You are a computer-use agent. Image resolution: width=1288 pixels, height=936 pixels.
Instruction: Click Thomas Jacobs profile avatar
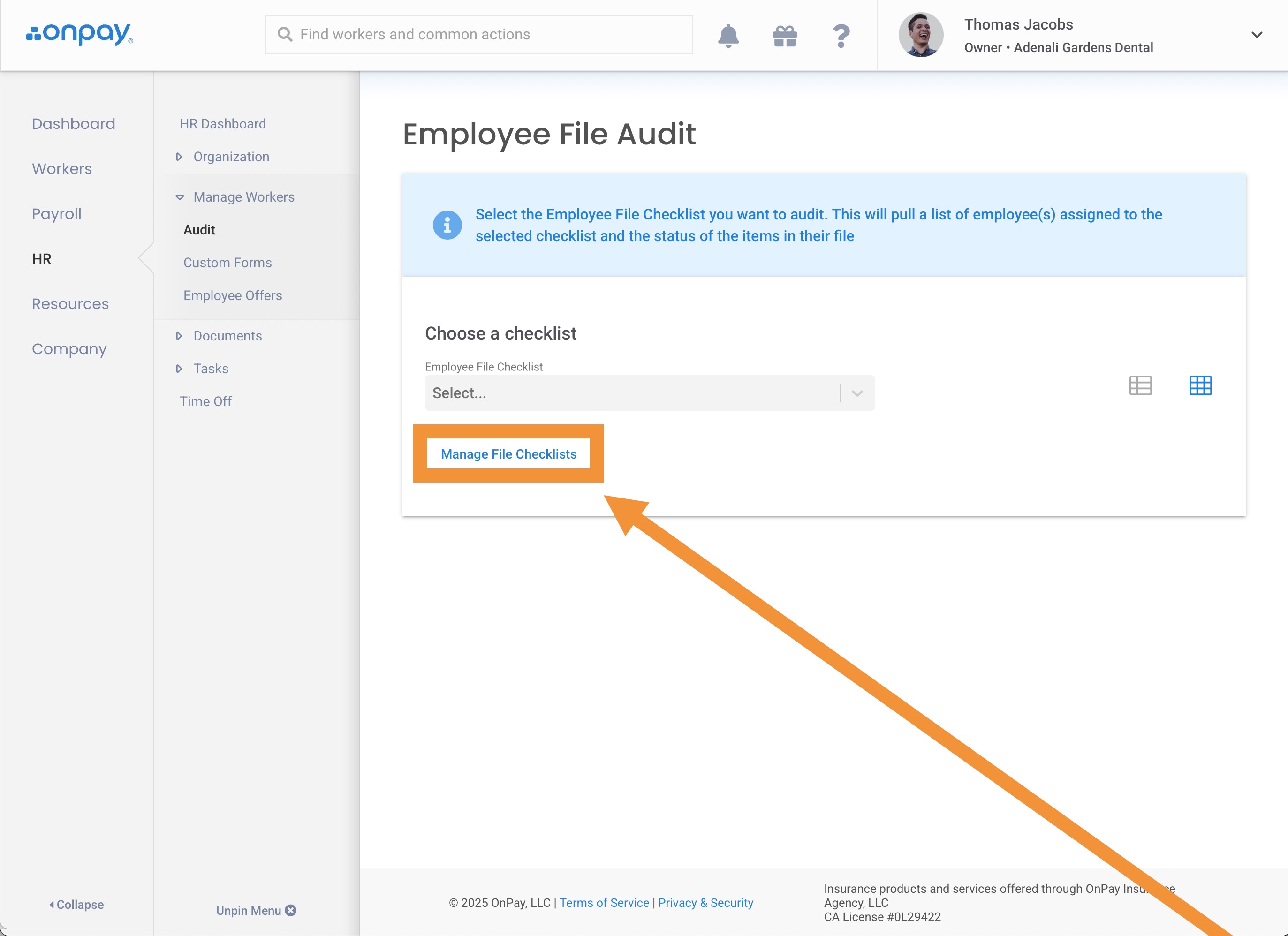pos(921,35)
